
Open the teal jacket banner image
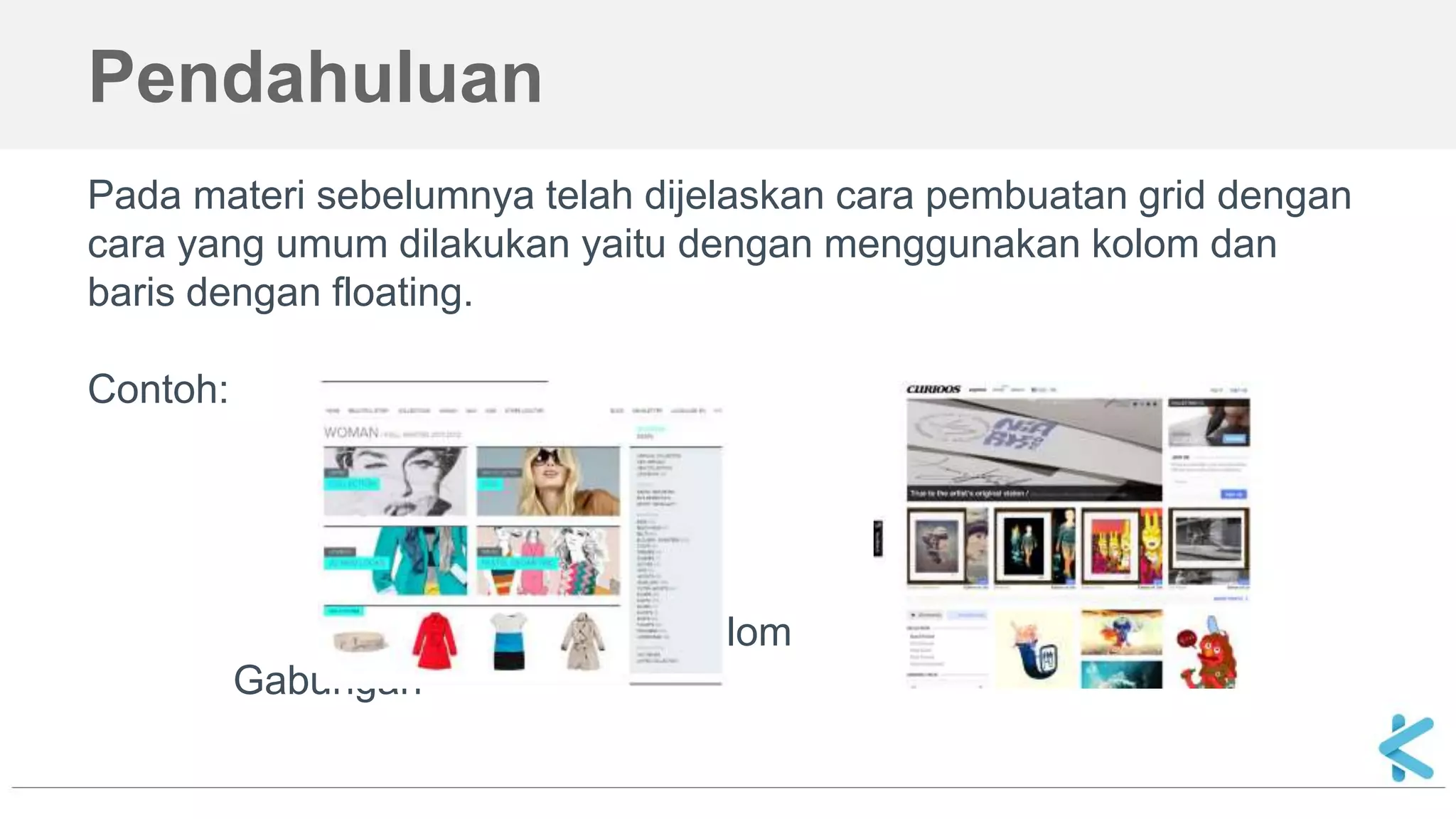[395, 561]
